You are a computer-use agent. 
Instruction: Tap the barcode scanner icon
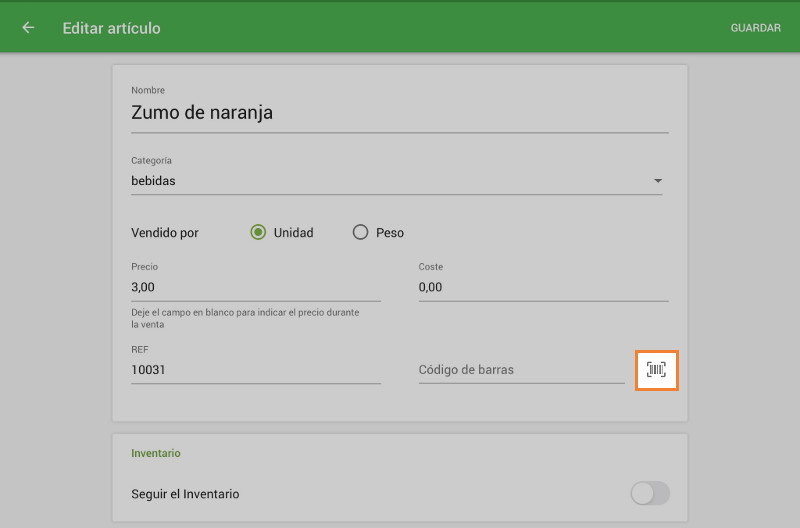point(656,370)
